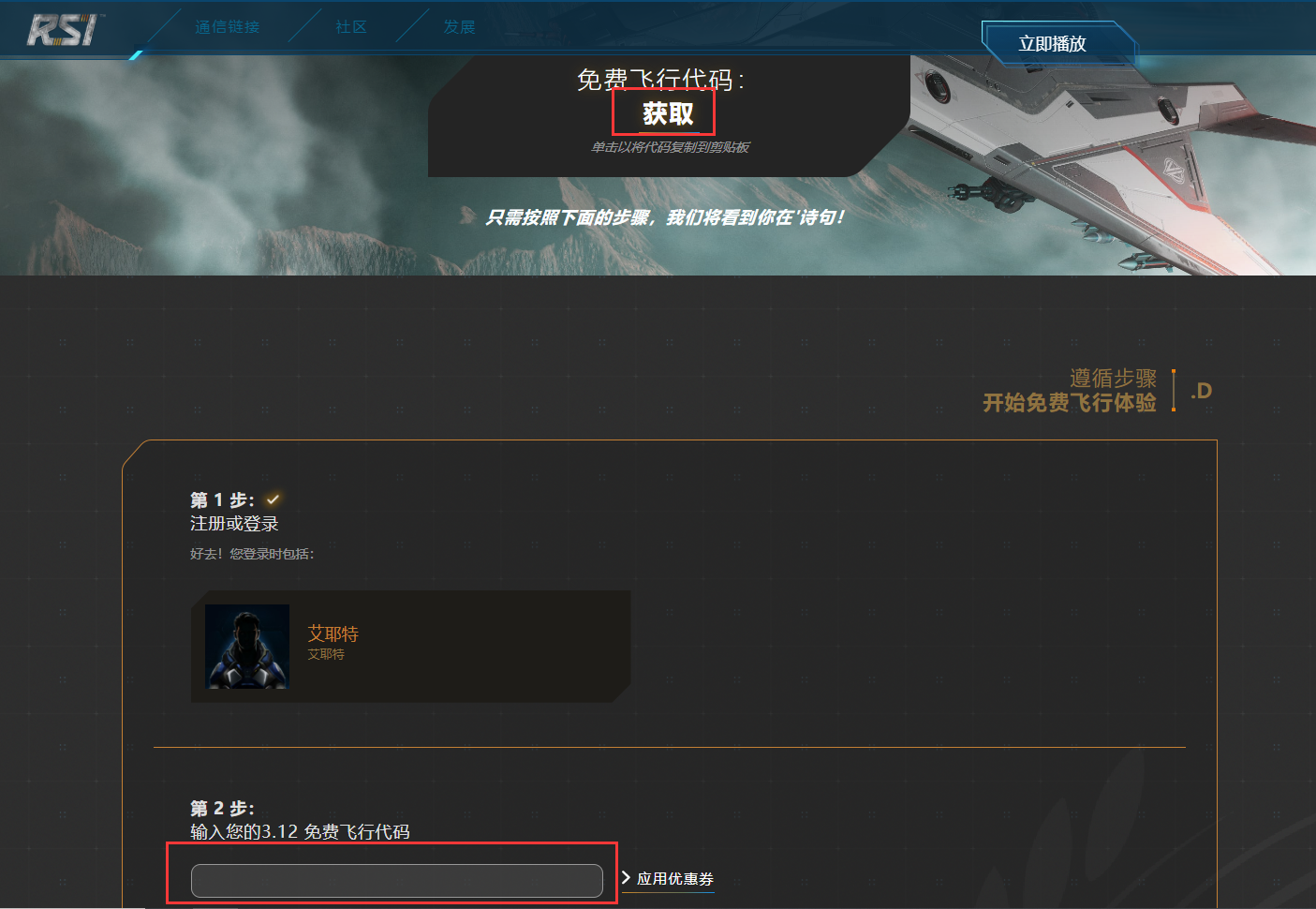The width and height of the screenshot is (1316, 909).
Task: Copy the free fly code 获取
Action: [x=668, y=113]
